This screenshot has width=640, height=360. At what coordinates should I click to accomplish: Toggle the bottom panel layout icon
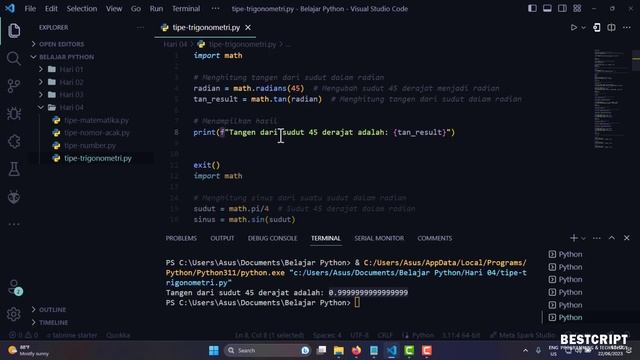click(x=547, y=8)
